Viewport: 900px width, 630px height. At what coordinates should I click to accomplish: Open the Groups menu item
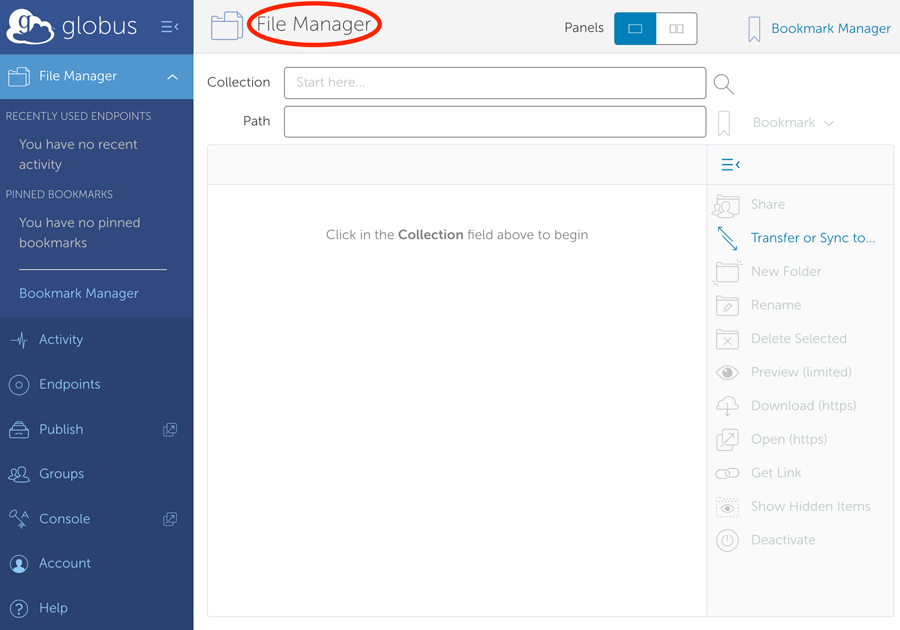tap(61, 474)
